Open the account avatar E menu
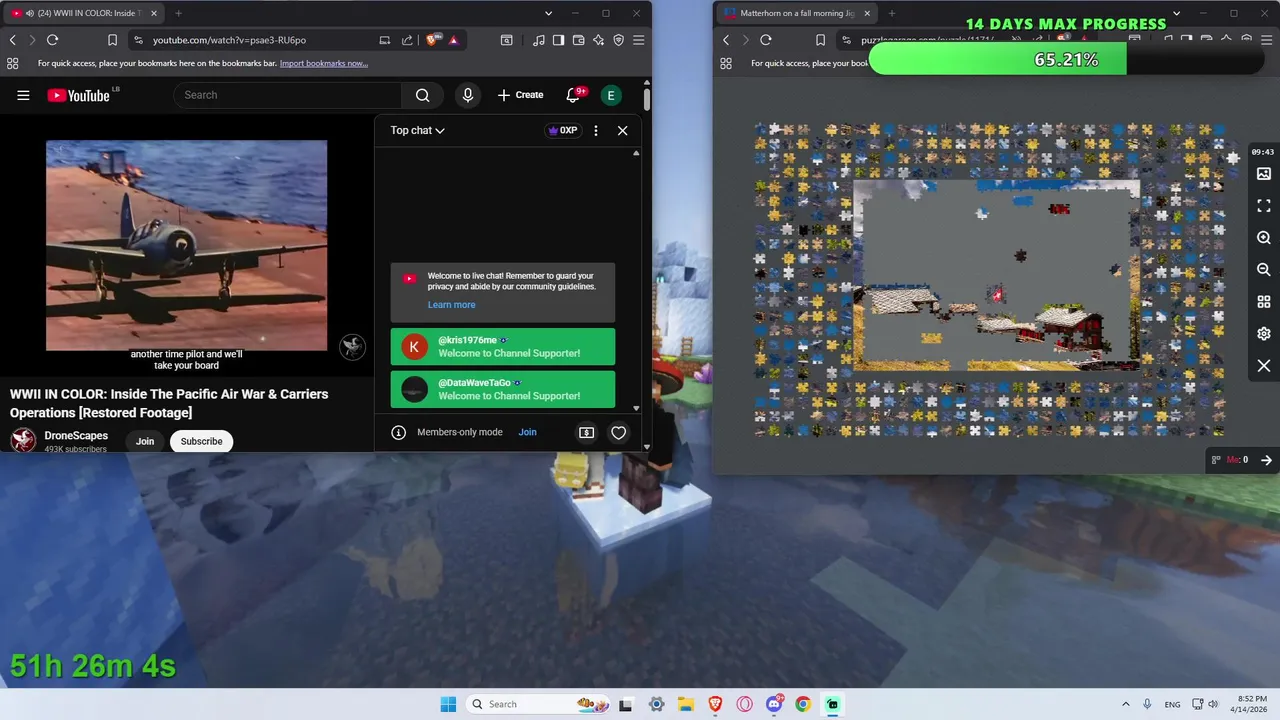This screenshot has width=1280, height=720. (x=611, y=95)
